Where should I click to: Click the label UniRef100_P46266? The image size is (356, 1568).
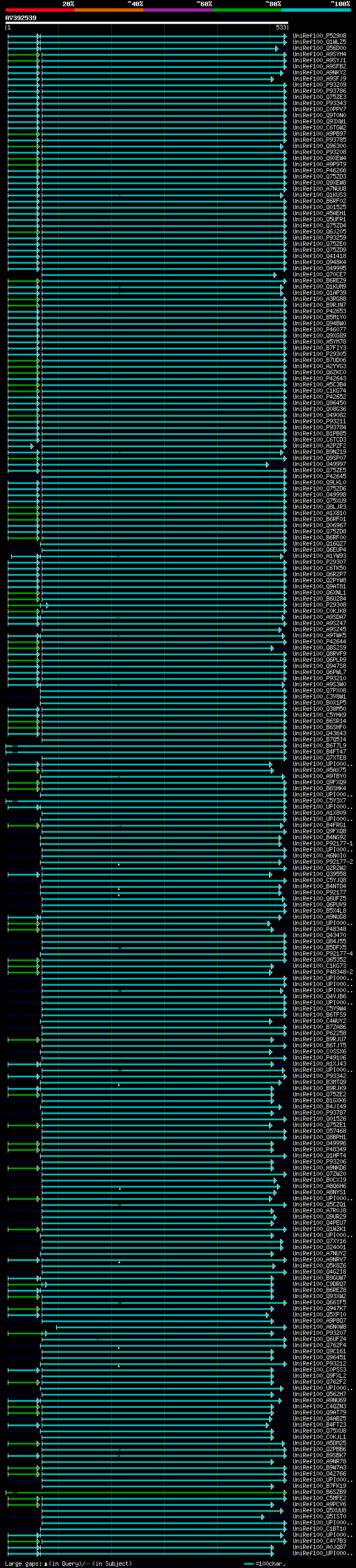[319, 170]
